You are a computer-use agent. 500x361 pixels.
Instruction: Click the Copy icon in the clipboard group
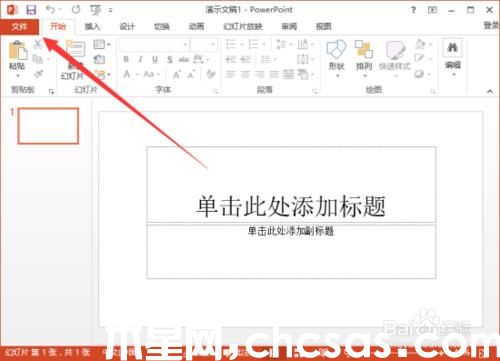pos(38,59)
